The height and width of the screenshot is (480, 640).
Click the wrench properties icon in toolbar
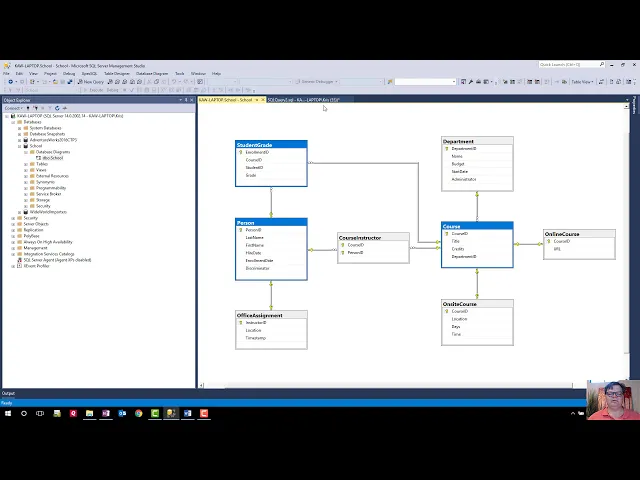tap(471, 82)
